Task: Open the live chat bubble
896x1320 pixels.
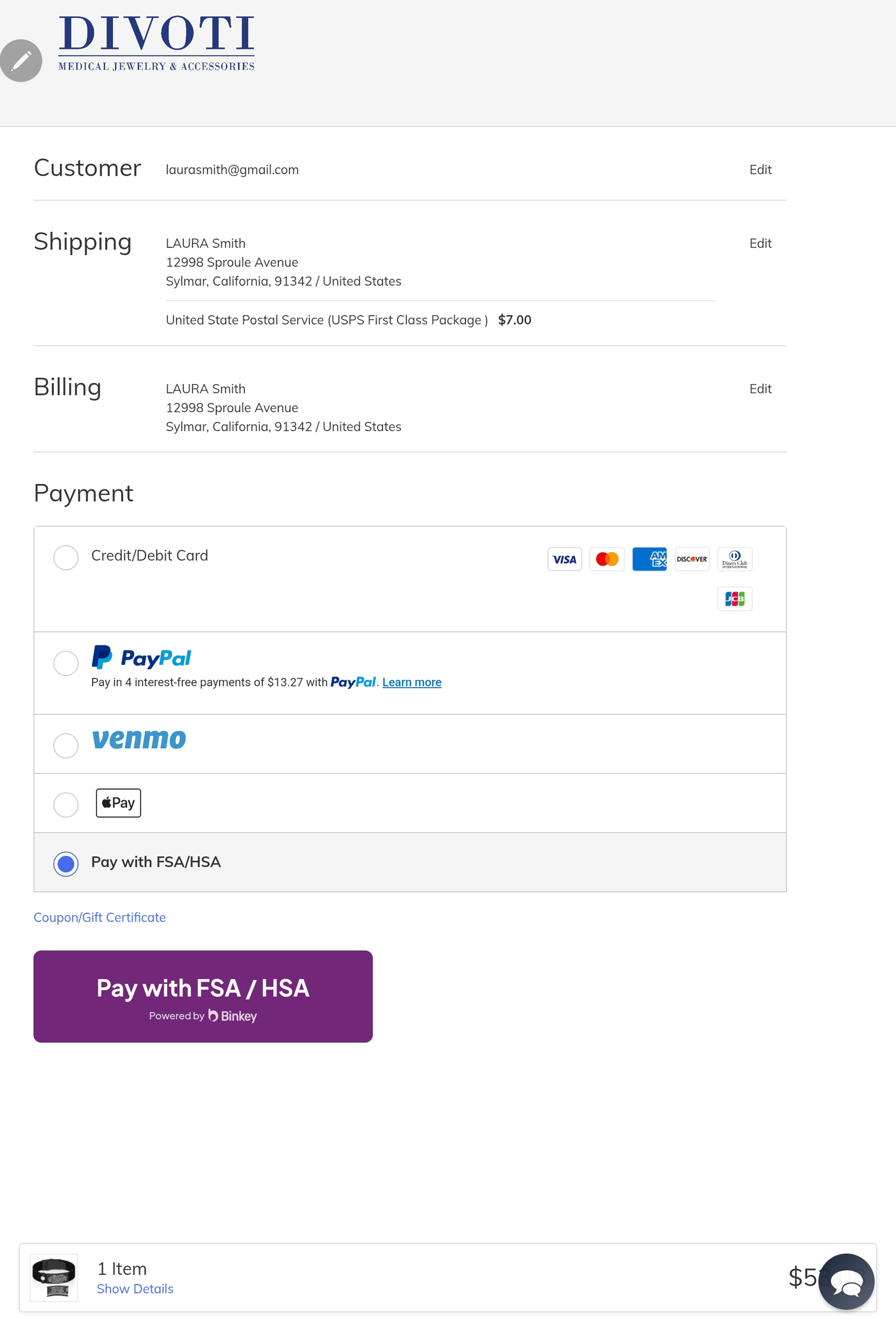Action: [846, 1281]
